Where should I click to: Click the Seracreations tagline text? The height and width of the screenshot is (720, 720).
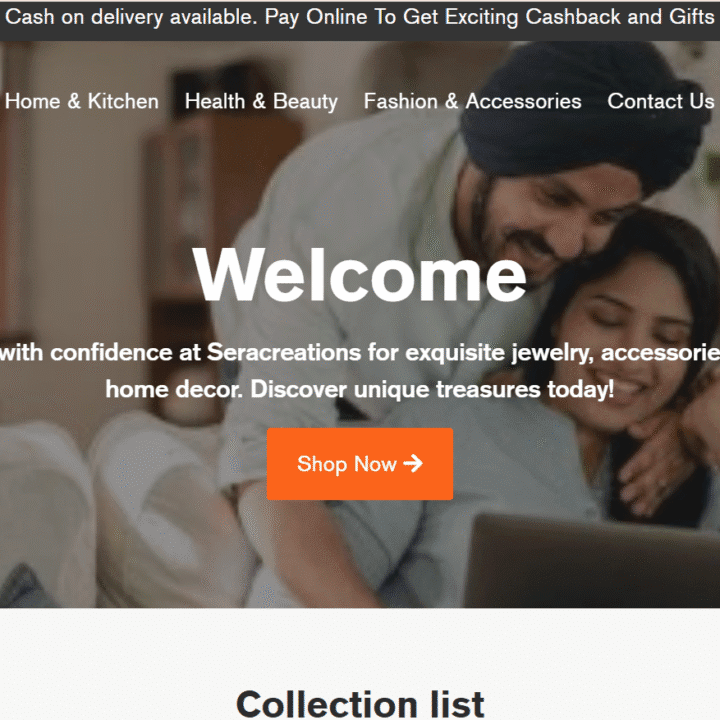tap(360, 371)
